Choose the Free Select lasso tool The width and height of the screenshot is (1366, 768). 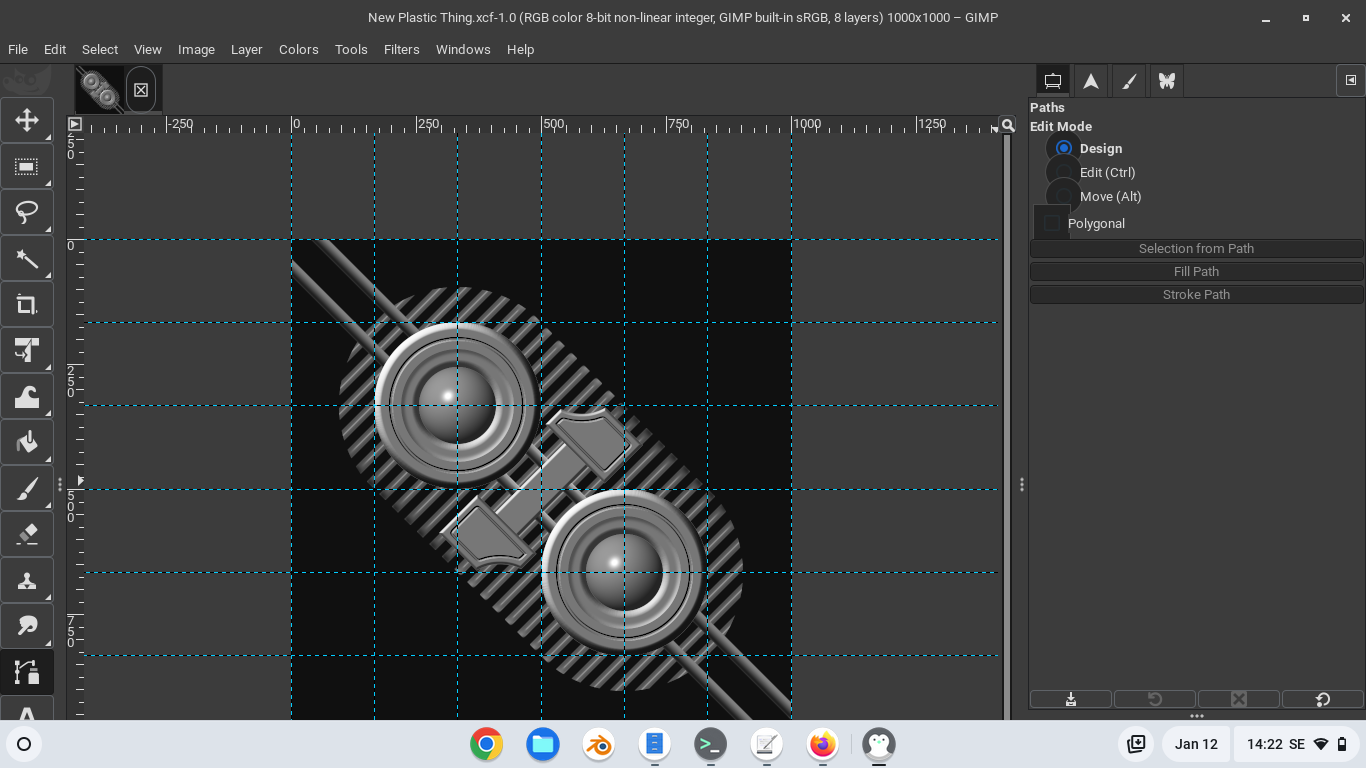tap(27, 213)
